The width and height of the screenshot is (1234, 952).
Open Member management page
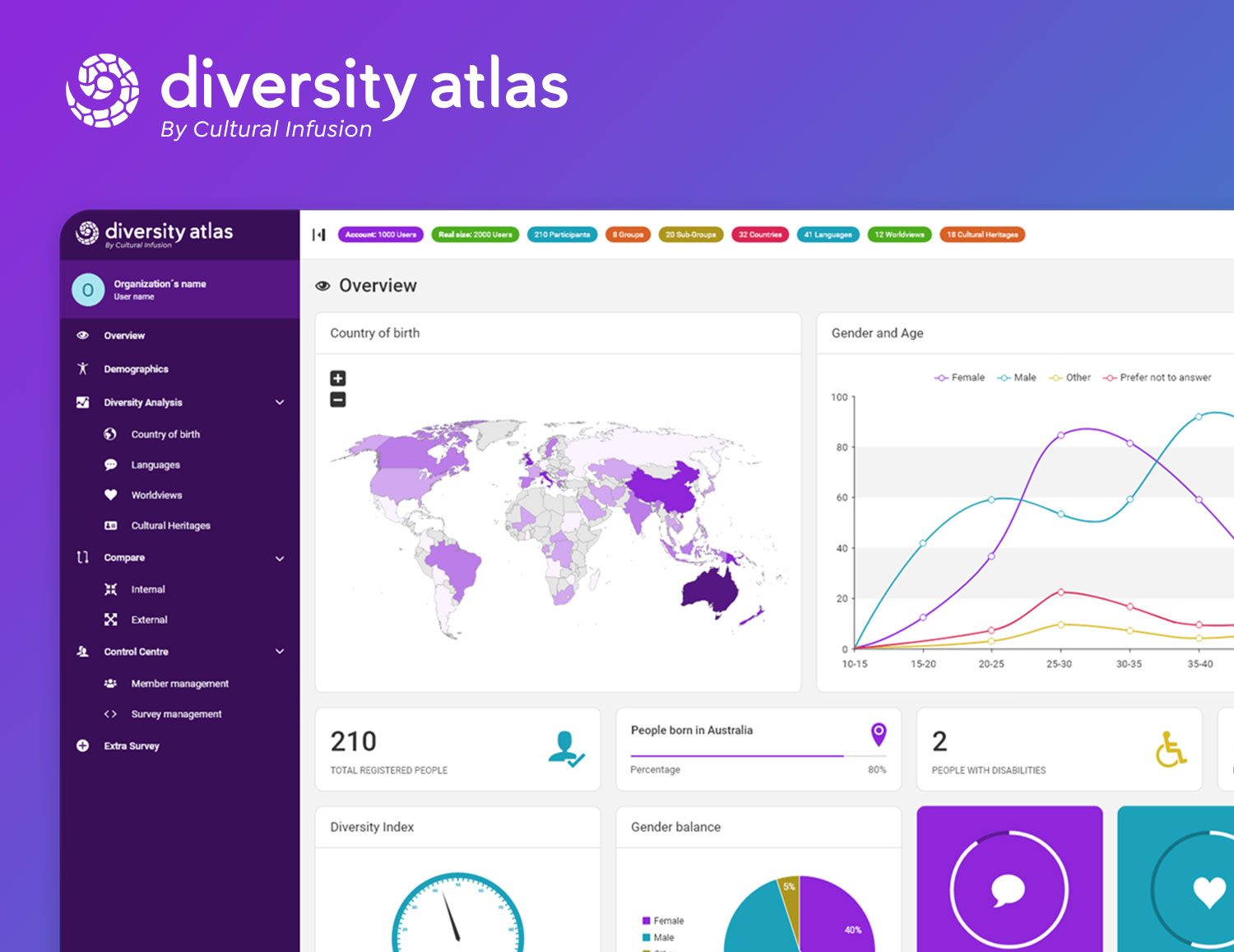pos(179,683)
